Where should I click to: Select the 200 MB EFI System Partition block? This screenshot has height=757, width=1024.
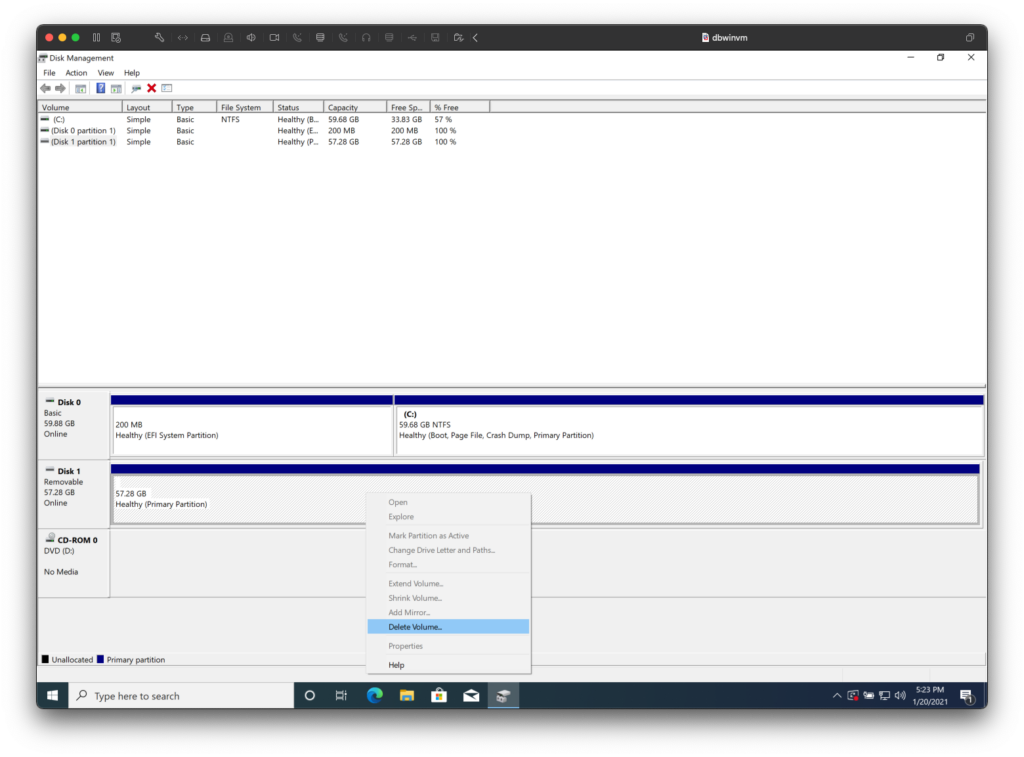click(x=251, y=430)
